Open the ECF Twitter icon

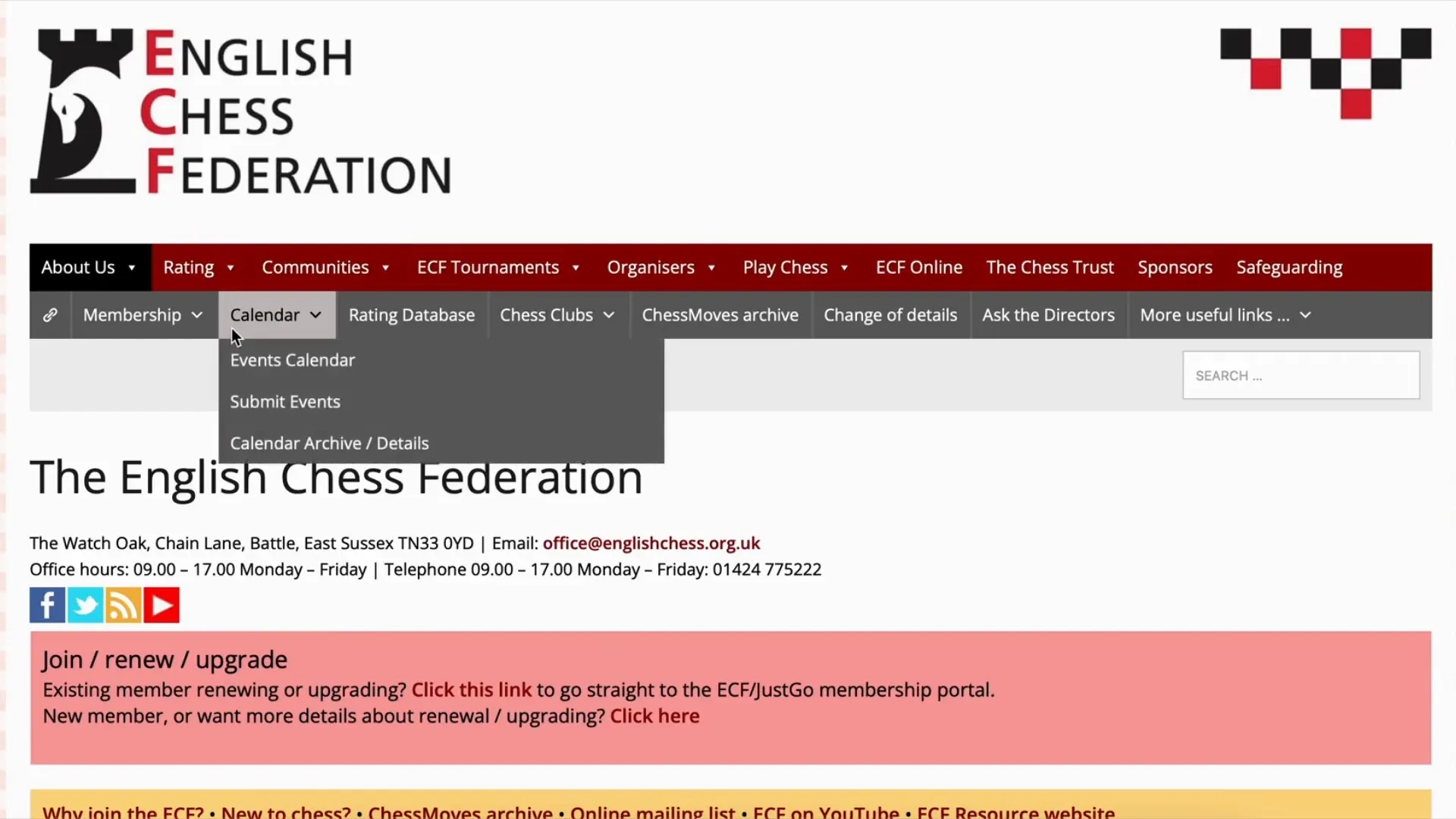pos(85,605)
